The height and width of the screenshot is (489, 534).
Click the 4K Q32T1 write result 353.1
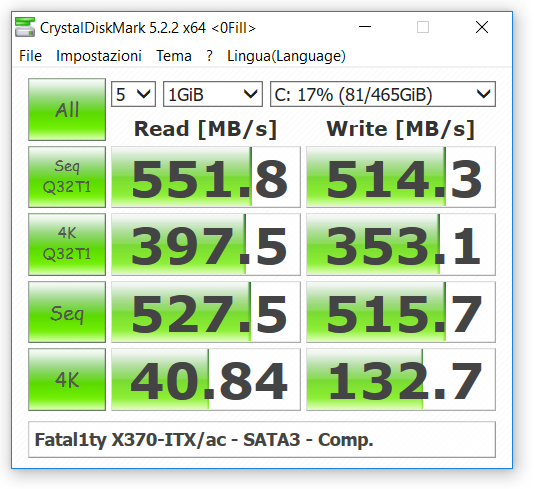click(x=401, y=244)
